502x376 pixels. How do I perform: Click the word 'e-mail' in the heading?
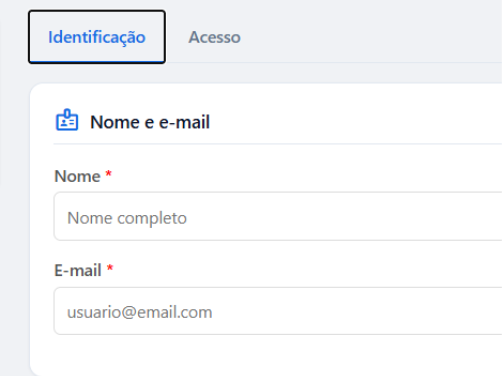[184, 122]
